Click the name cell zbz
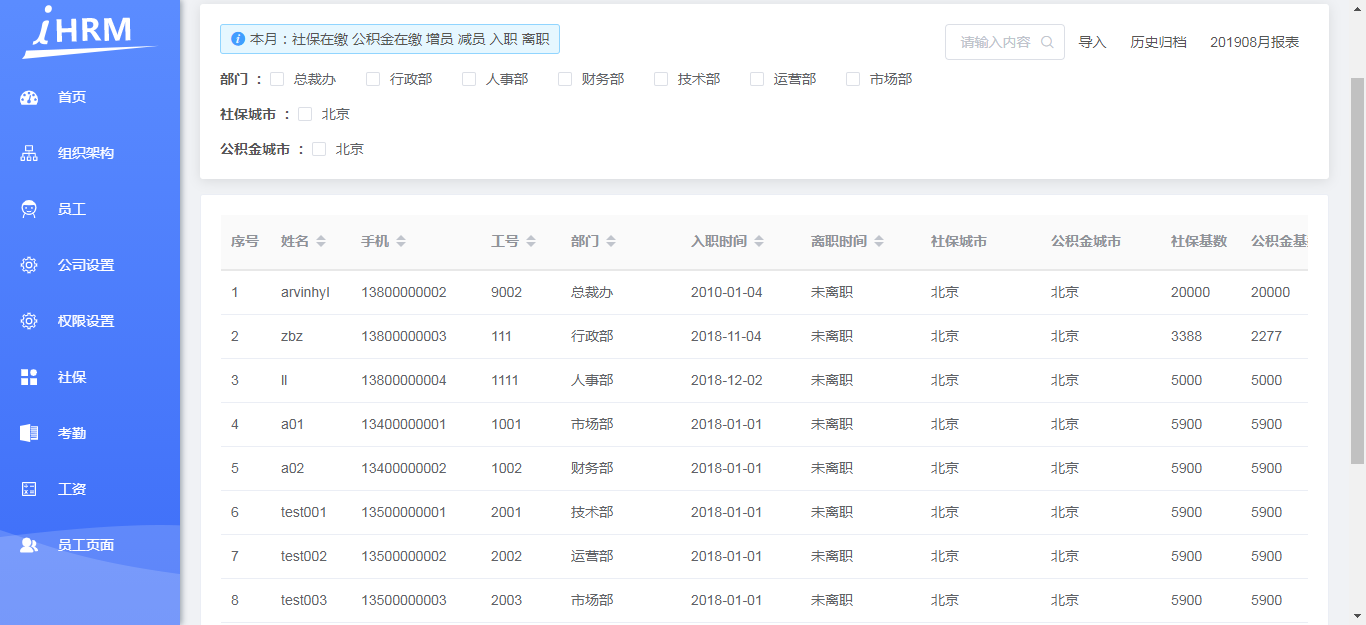Viewport: 1366px width, 625px height. [292, 336]
